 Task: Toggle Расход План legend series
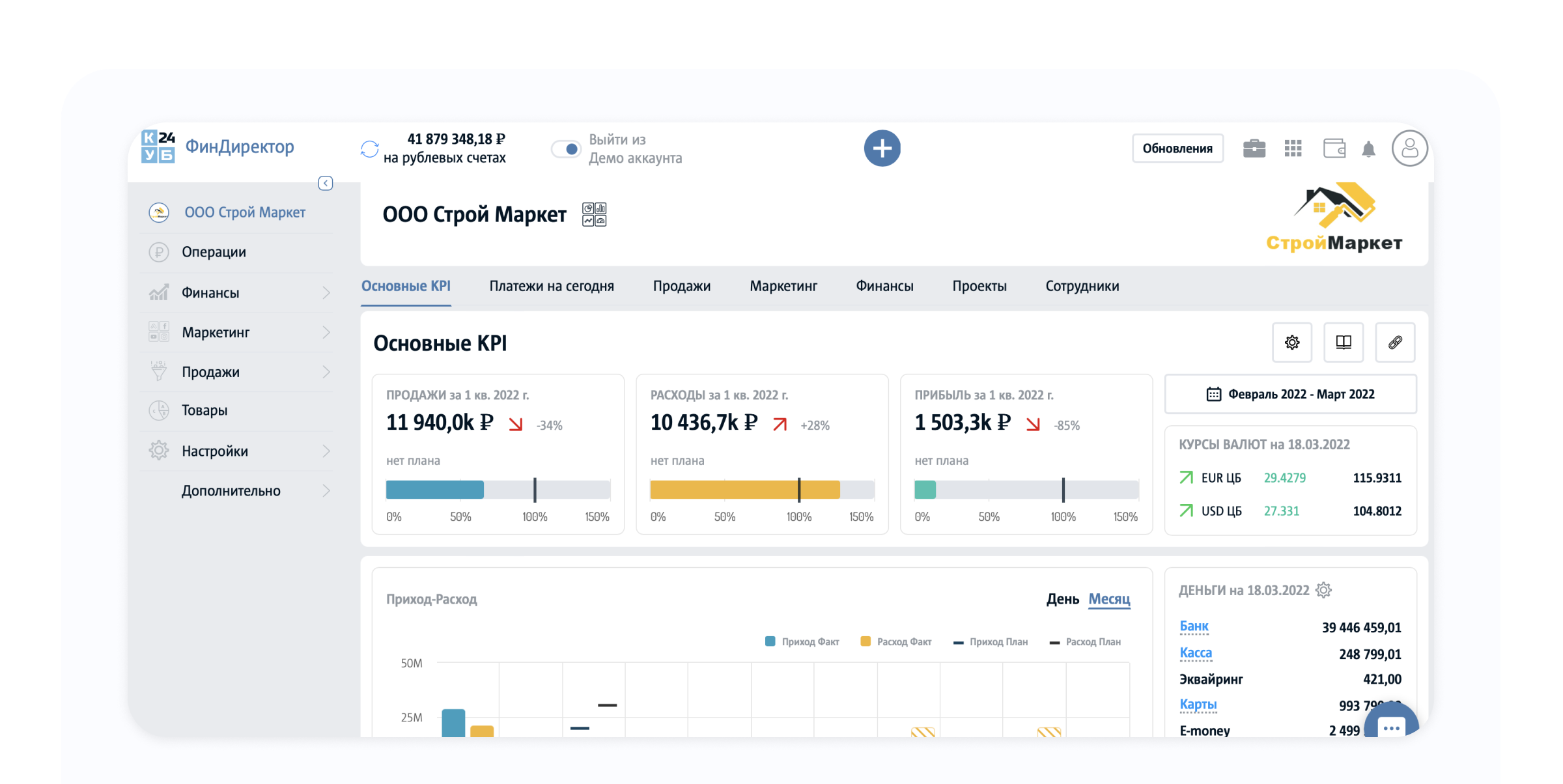click(1085, 642)
